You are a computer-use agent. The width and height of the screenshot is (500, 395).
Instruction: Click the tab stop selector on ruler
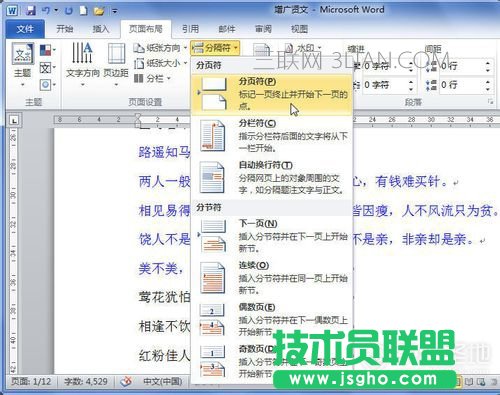click(x=14, y=121)
